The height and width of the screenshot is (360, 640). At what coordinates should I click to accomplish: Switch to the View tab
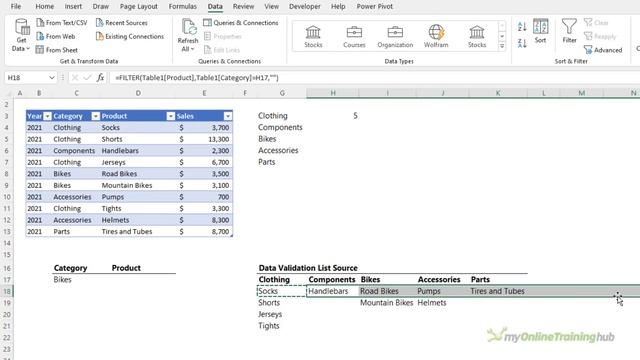click(271, 7)
